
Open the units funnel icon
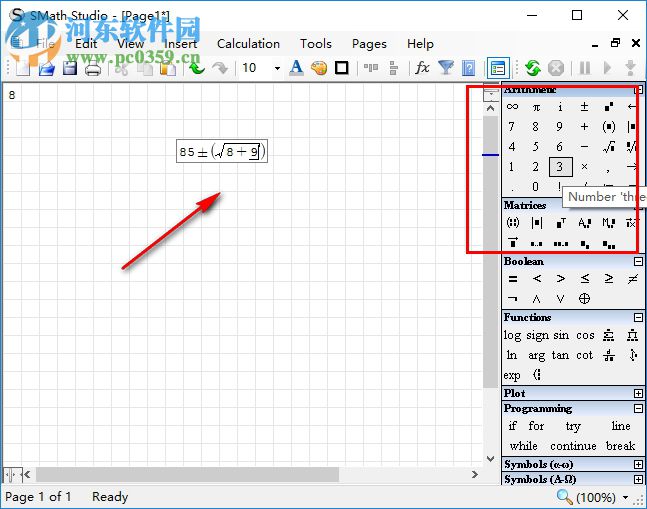click(x=446, y=68)
